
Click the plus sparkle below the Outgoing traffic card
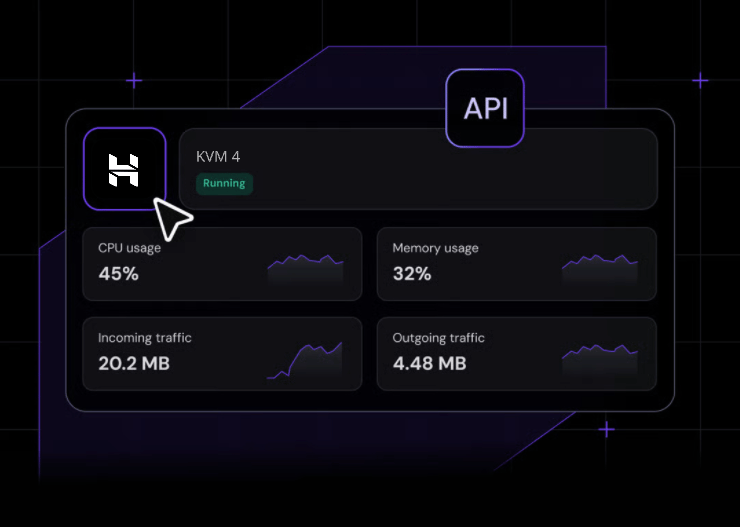(x=606, y=430)
